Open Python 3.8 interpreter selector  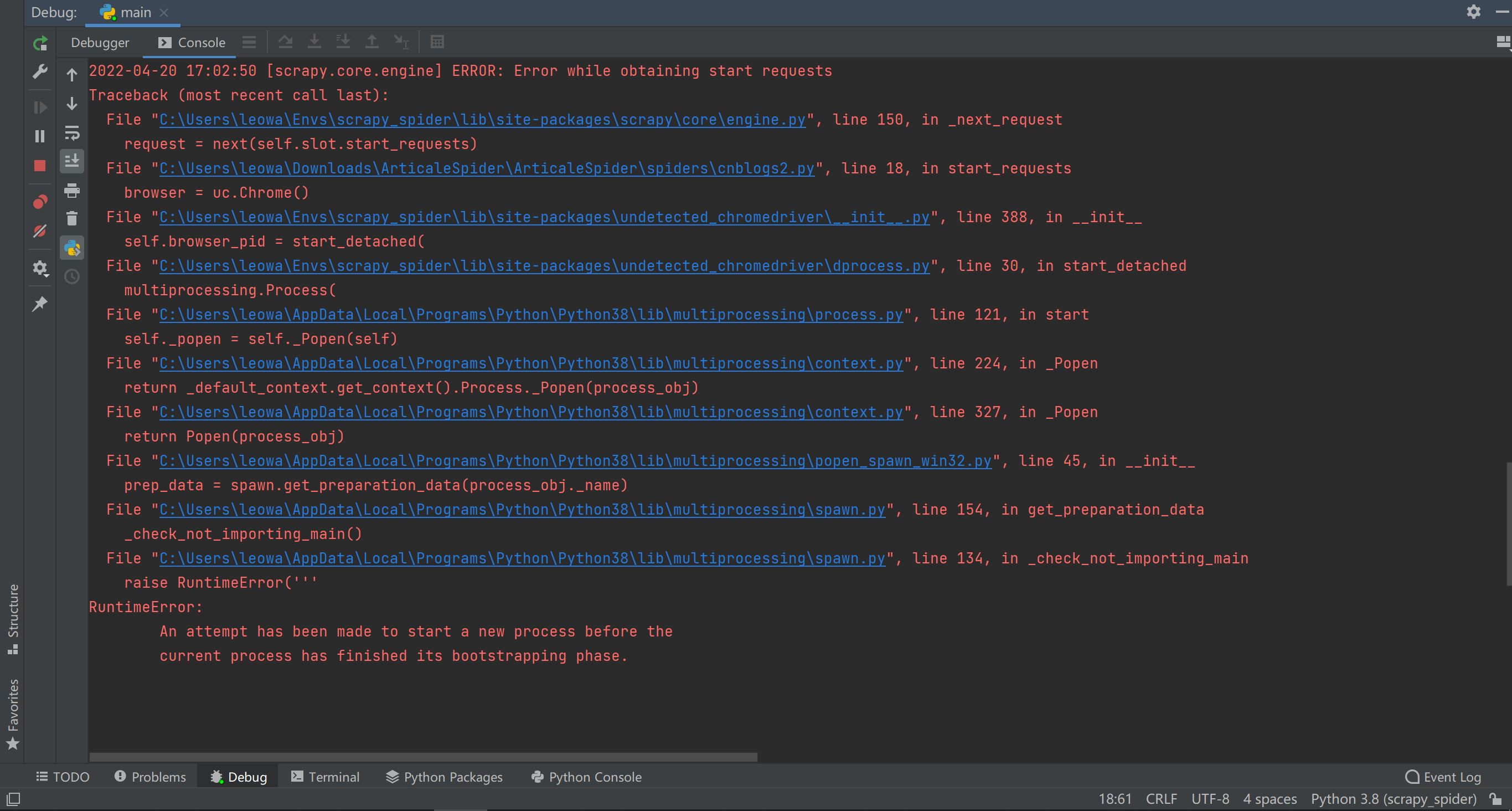point(1394,799)
